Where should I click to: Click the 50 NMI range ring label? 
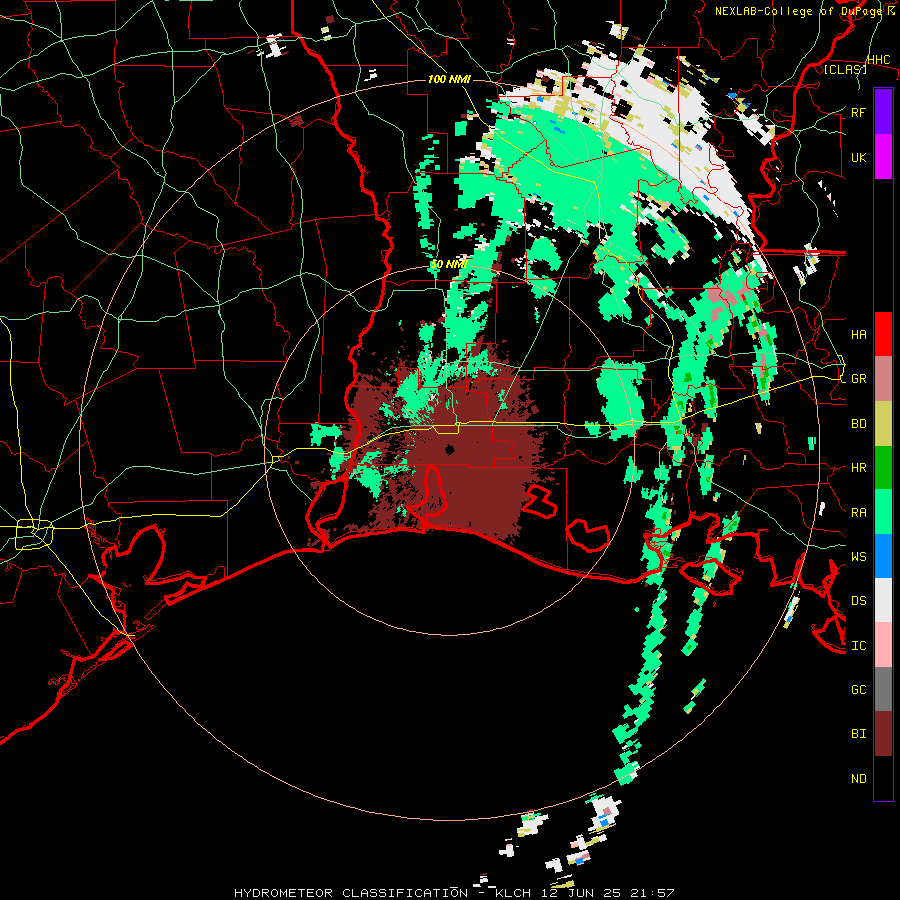pyautogui.click(x=449, y=265)
